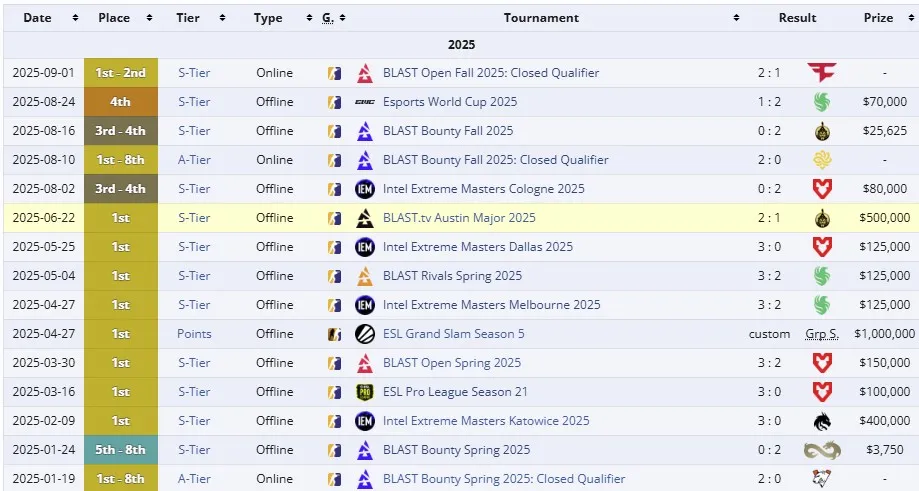
Task: Click A-Tier link in 2025-08-10 row
Action: [194, 160]
